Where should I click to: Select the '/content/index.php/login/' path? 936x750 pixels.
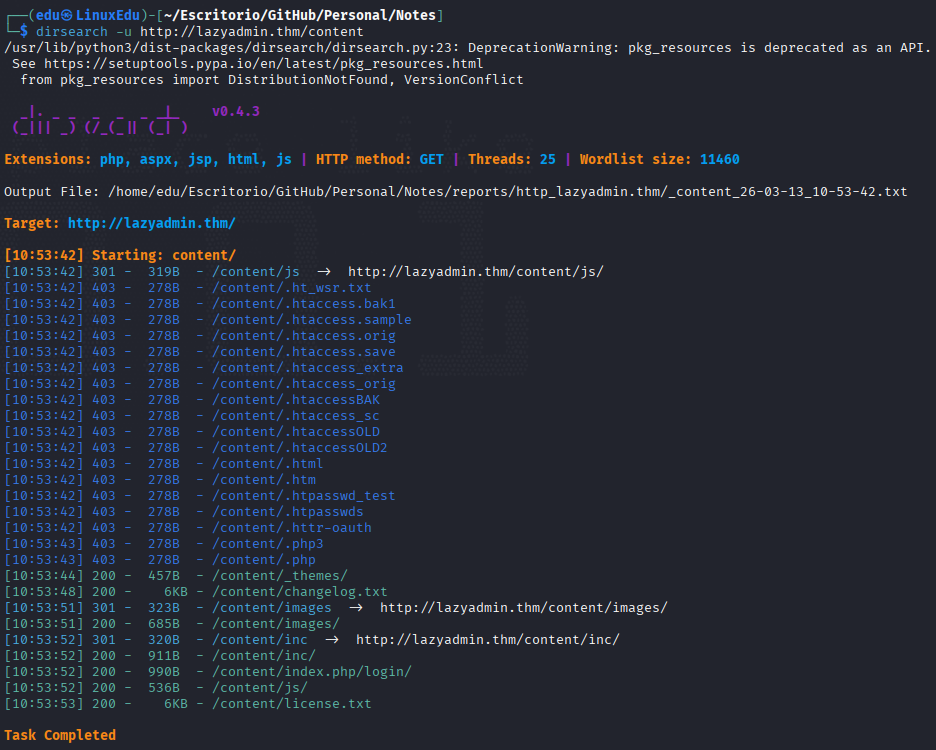312,672
